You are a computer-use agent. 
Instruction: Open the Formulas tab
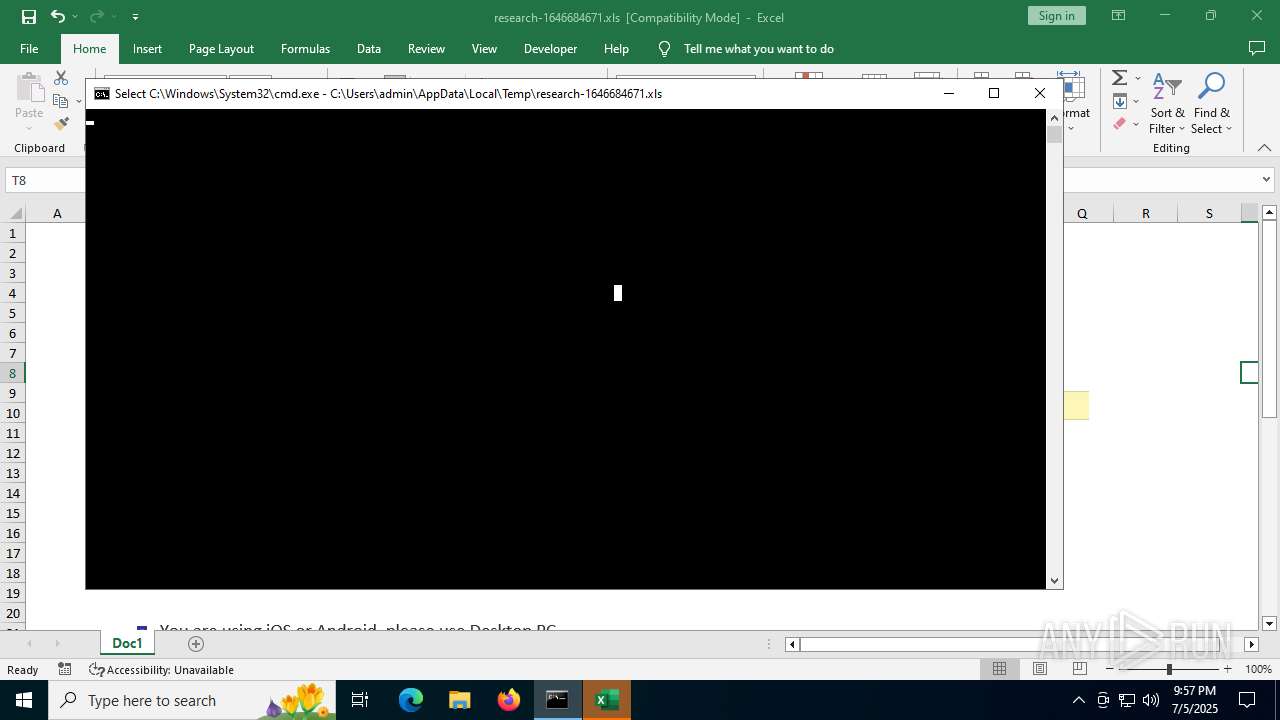(305, 48)
